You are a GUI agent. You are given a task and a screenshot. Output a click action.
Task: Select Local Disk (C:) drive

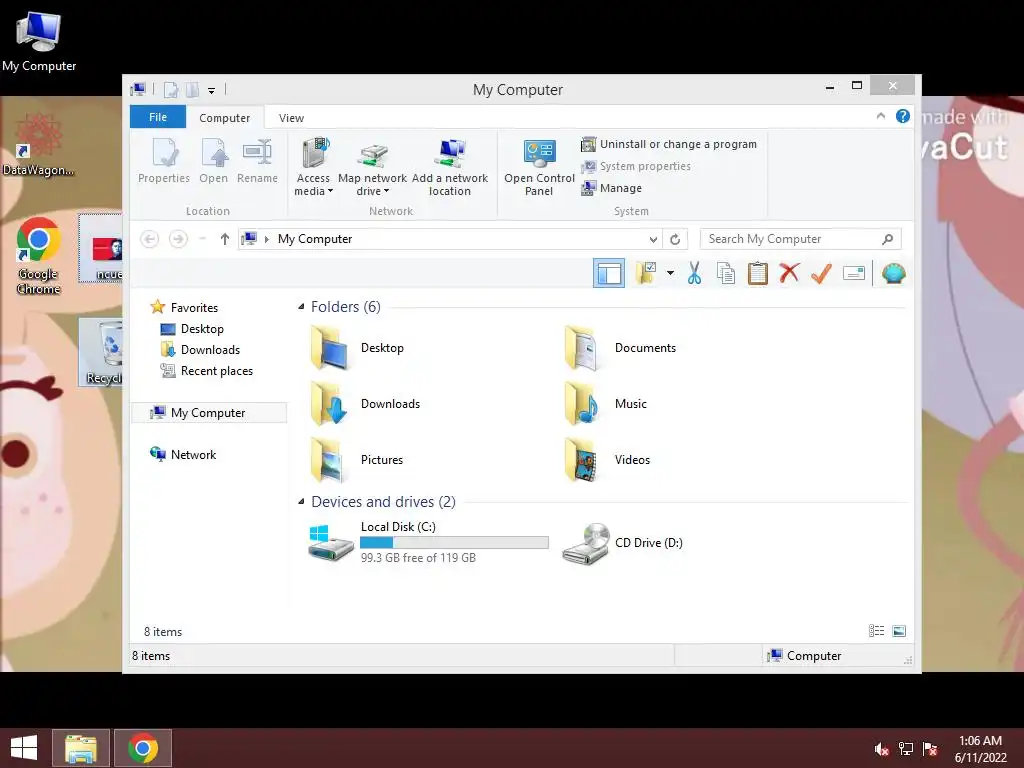pos(428,542)
